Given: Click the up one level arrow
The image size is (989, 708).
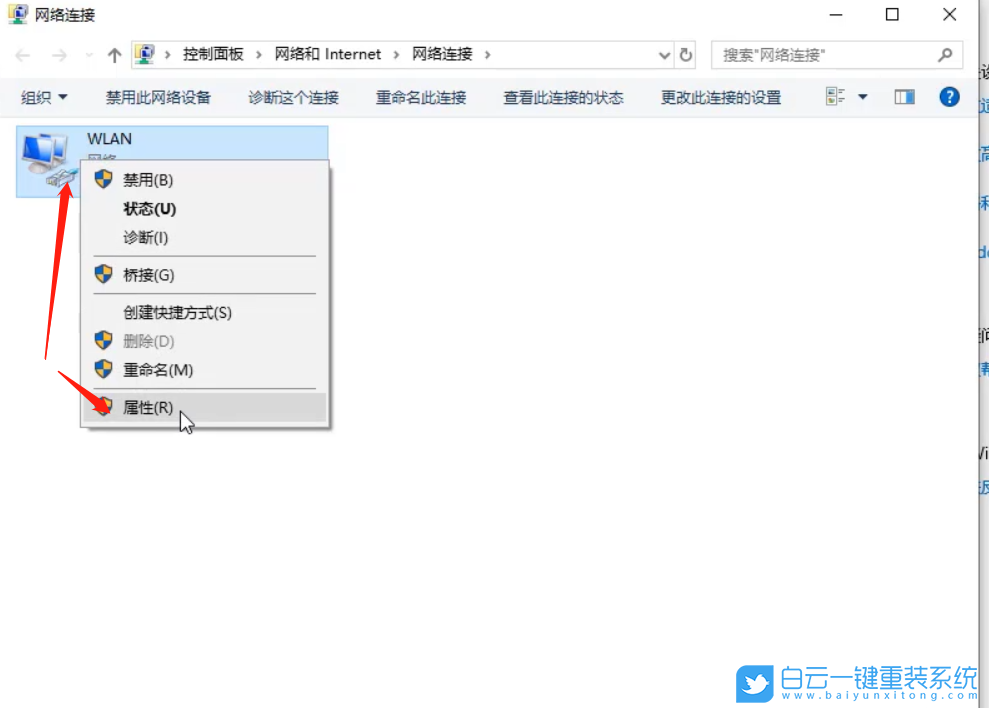Looking at the screenshot, I should click(116, 54).
